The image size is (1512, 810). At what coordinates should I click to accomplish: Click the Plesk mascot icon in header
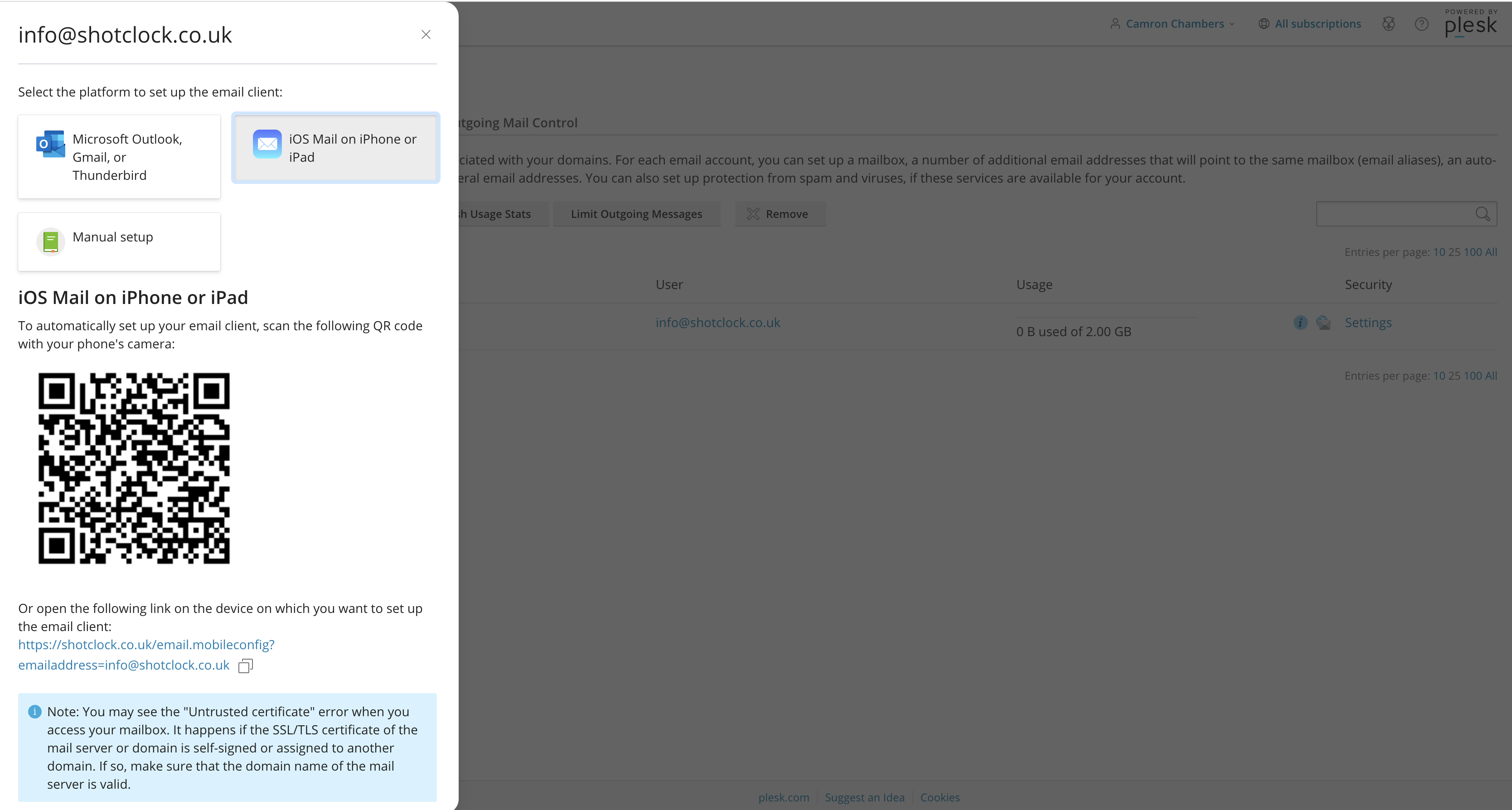[x=1388, y=24]
